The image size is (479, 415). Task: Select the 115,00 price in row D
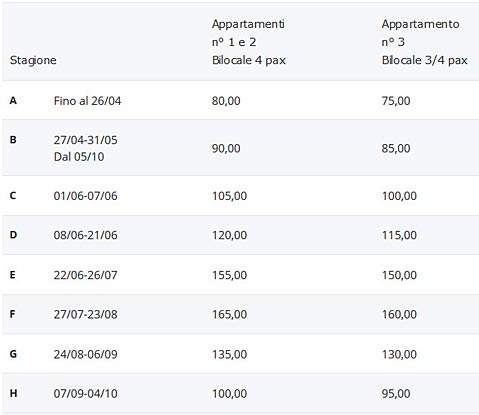[399, 235]
